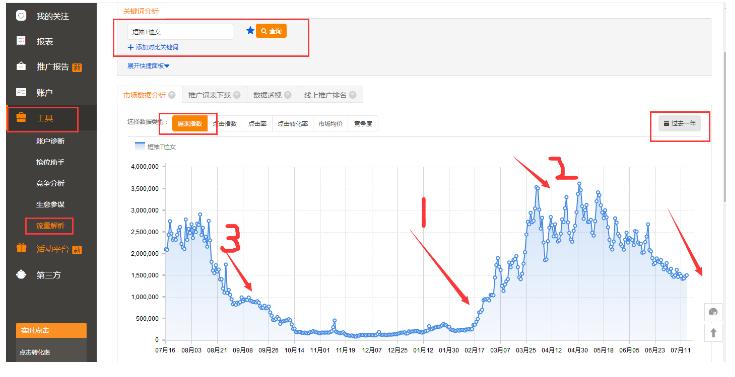Click help icon beside 线上推广排名 tab
Viewport: 735px width, 377px height.
click(352, 95)
